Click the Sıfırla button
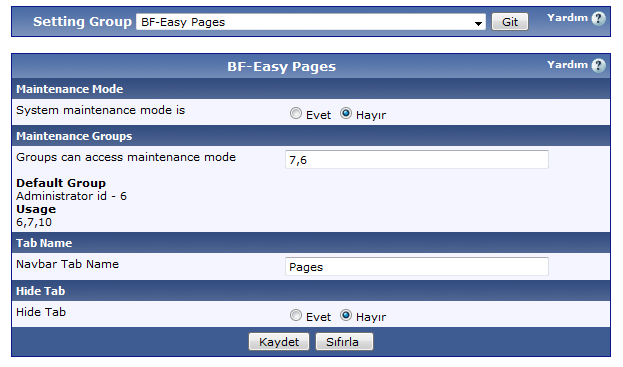The image size is (623, 367). 344,342
